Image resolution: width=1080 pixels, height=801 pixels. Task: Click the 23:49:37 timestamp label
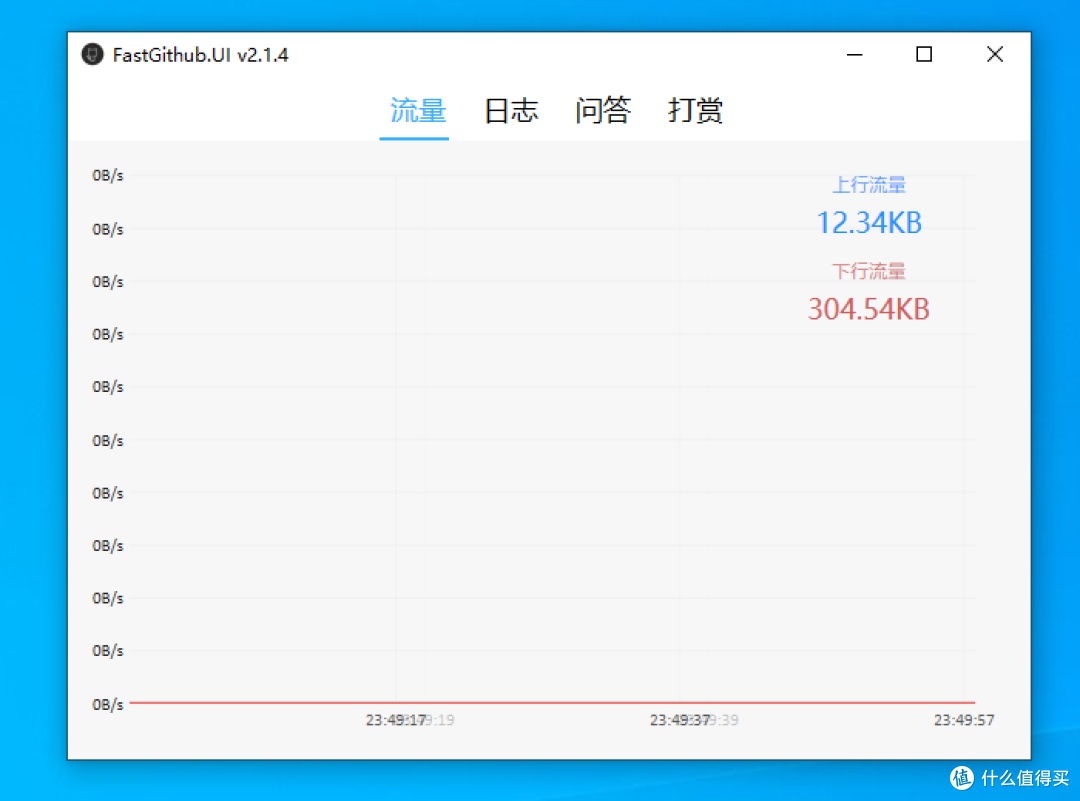(x=678, y=717)
